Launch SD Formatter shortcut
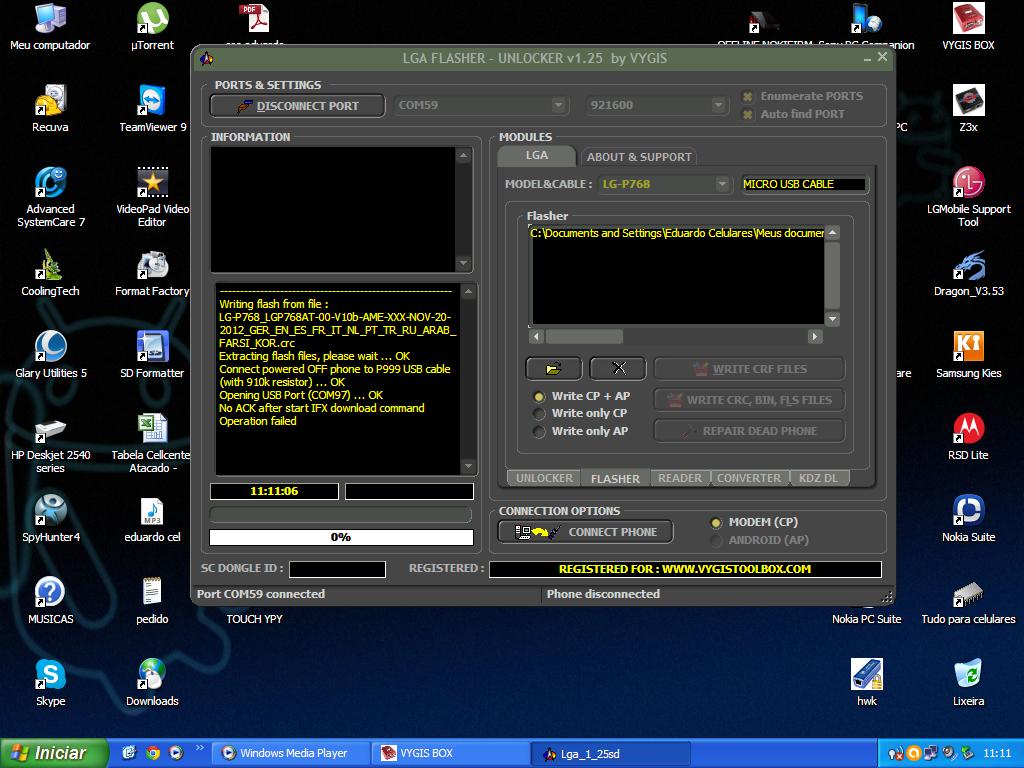 pyautogui.click(x=152, y=355)
